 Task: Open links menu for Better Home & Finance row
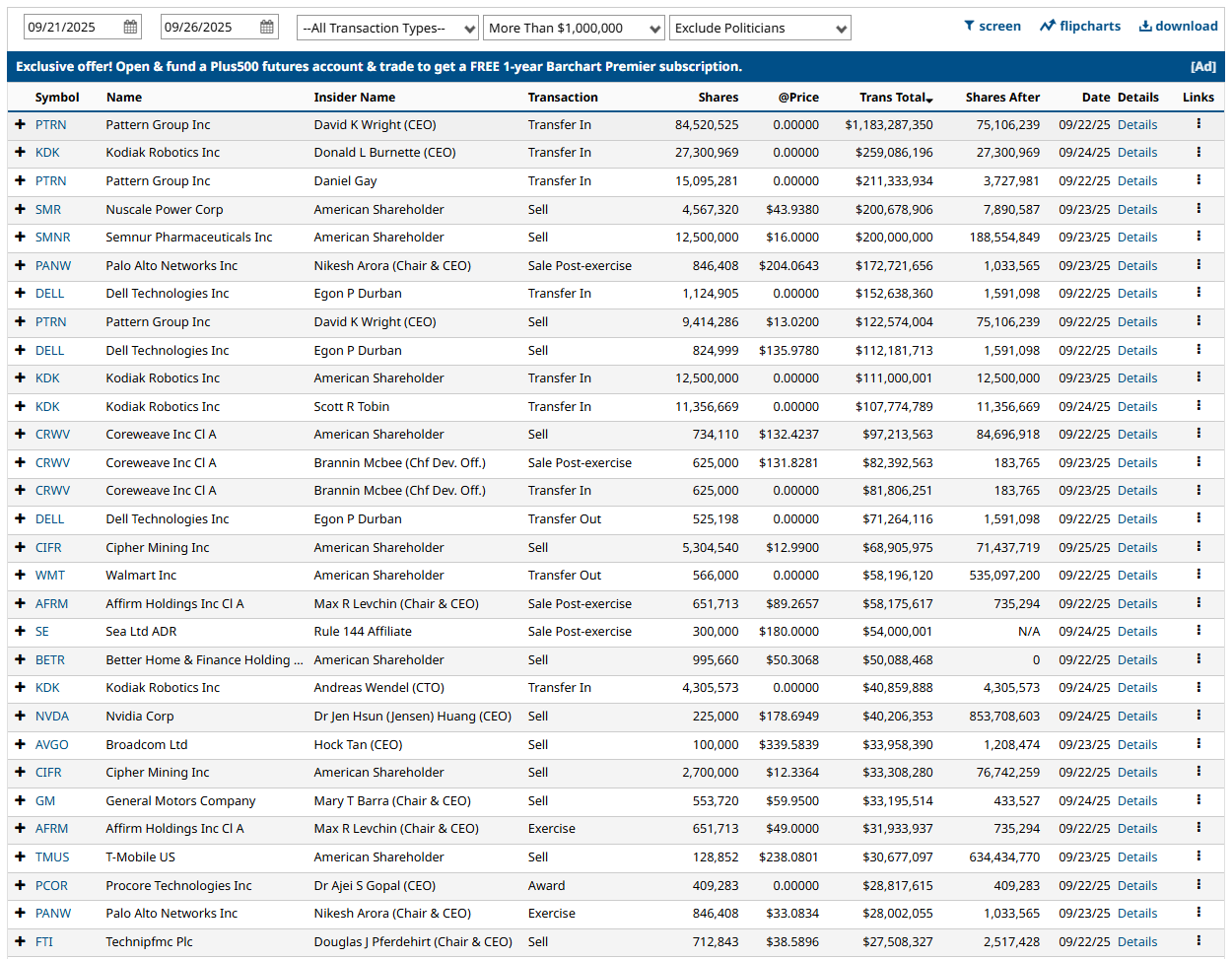pos(1198,659)
